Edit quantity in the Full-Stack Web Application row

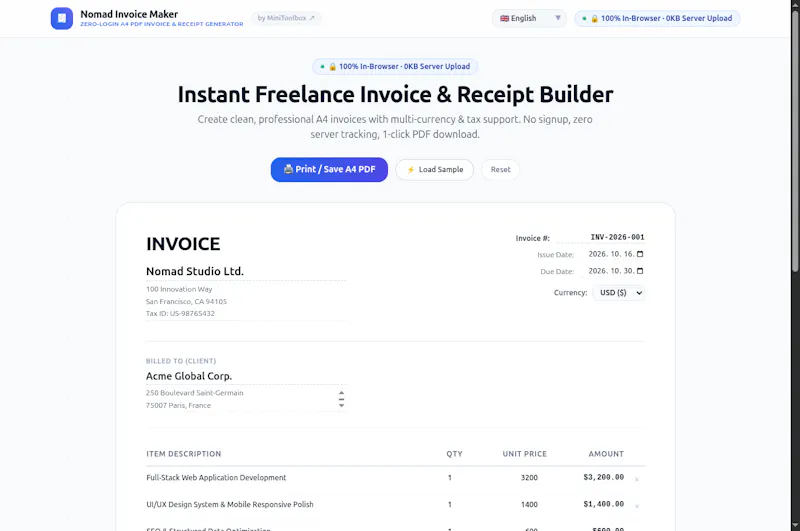(x=450, y=477)
